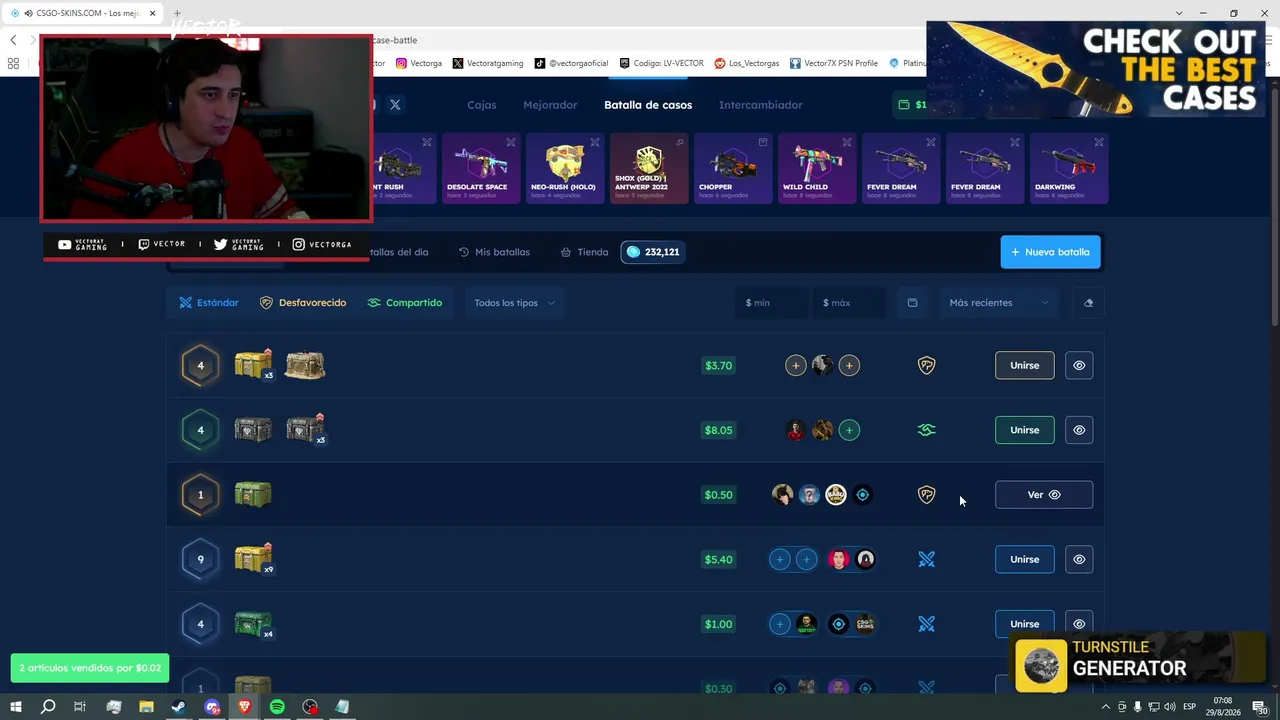Join the $1.00 battle
Image resolution: width=1280 pixels, height=720 pixels.
click(1024, 624)
